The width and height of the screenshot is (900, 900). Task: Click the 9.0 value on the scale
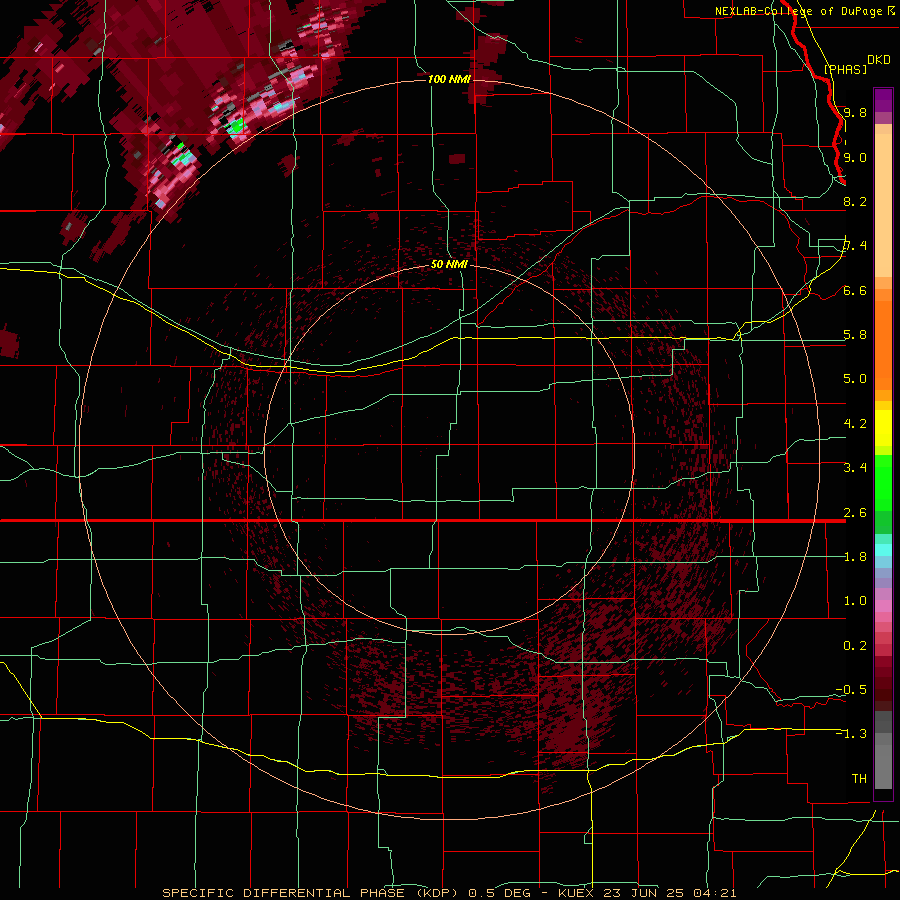(855, 157)
